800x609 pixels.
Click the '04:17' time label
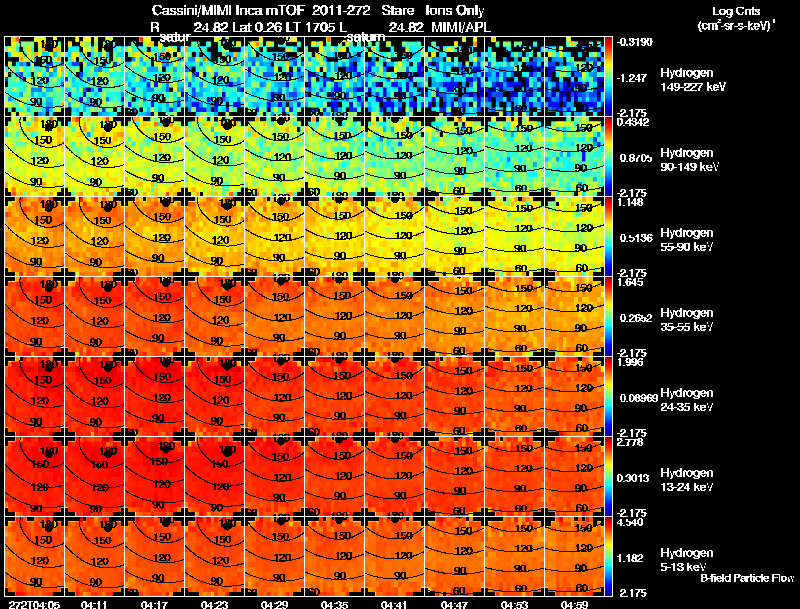coord(155,604)
